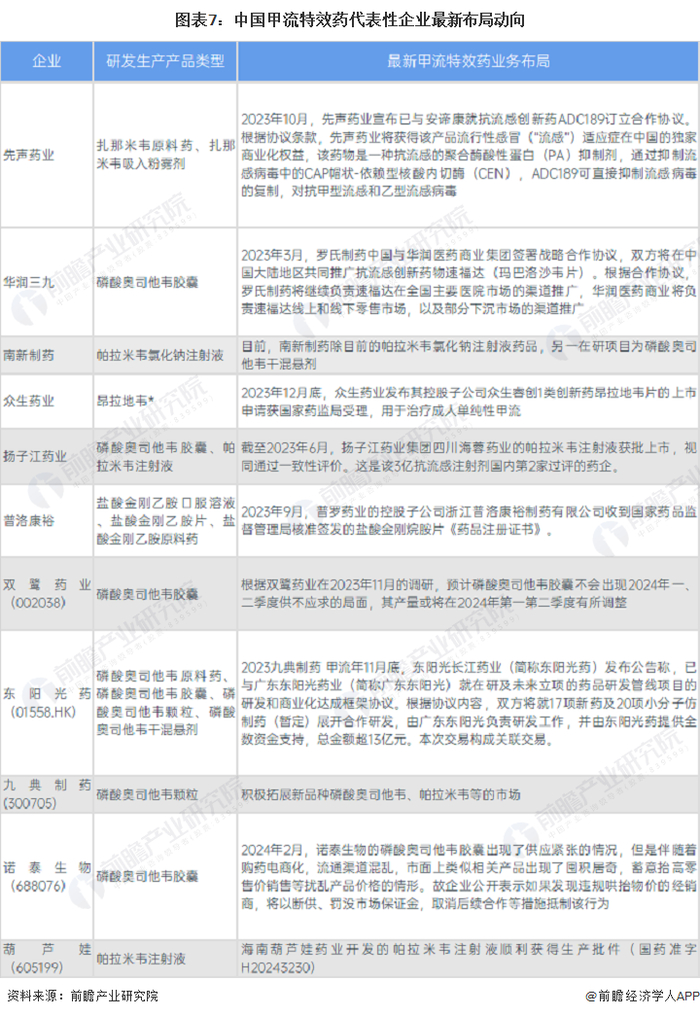Click the 盐酸金刚乙胺口服溶液 product cell

(165, 520)
